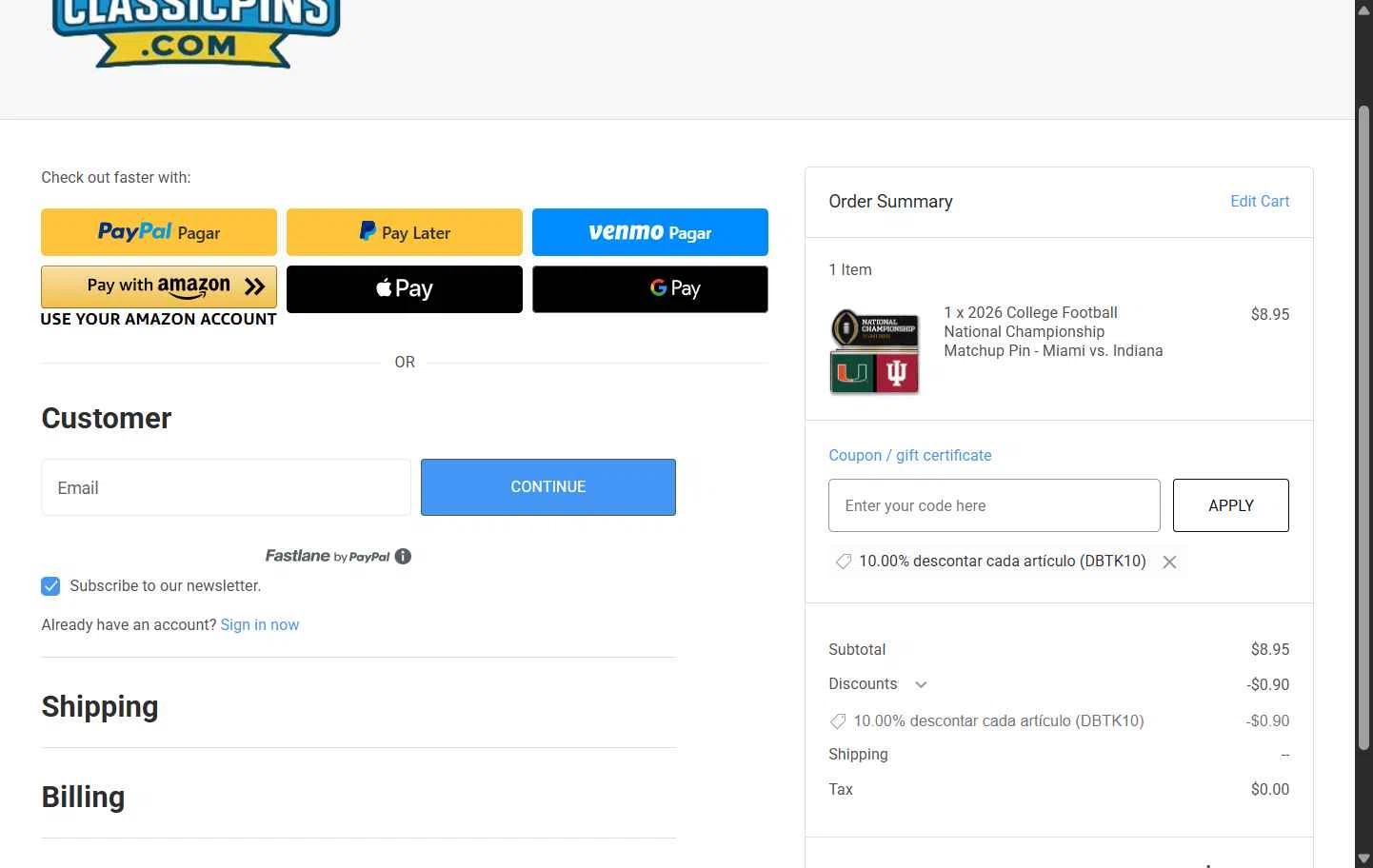Focus the Email input field
The height and width of the screenshot is (868, 1373).
click(x=227, y=487)
